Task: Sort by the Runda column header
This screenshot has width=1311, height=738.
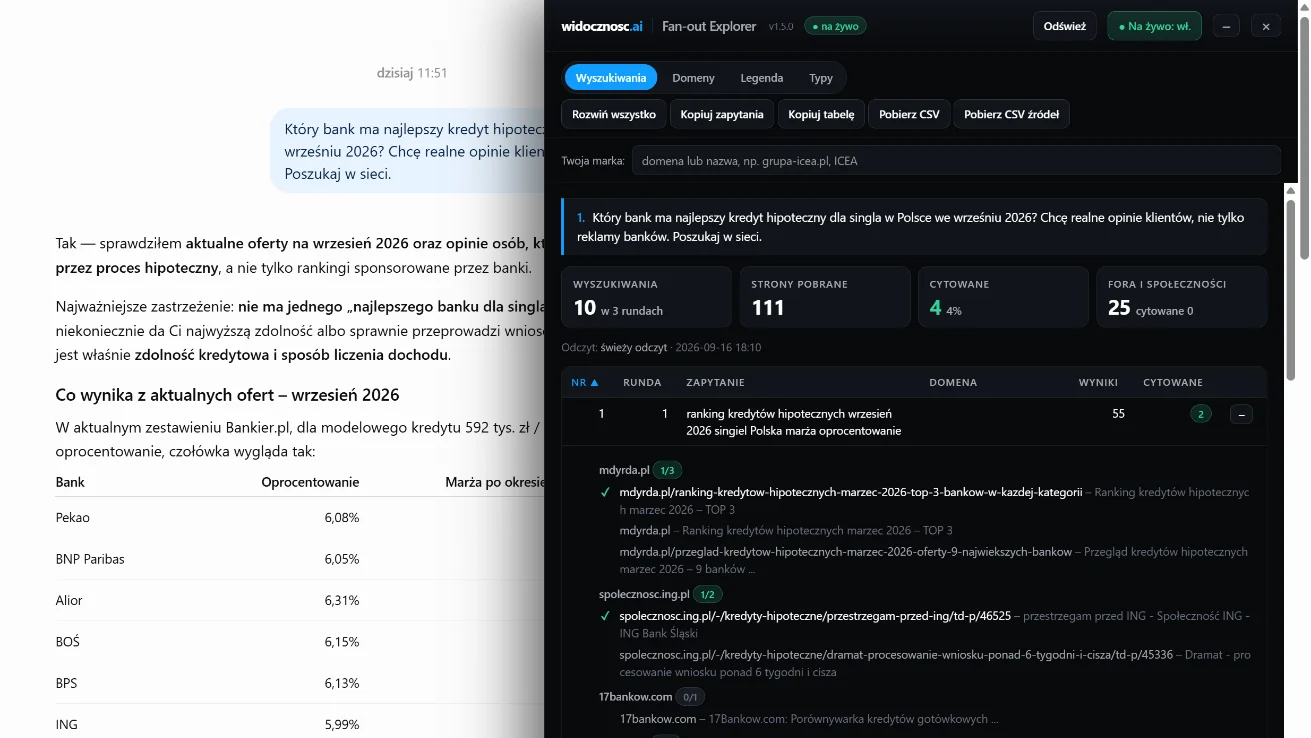Action: click(642, 382)
